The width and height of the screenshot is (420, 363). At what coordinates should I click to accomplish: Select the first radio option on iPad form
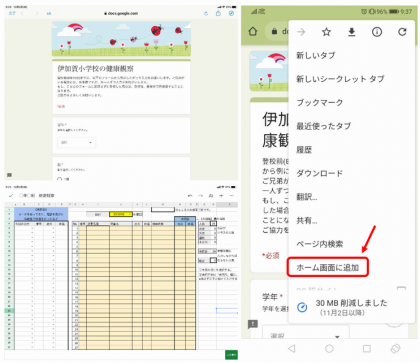point(59,179)
